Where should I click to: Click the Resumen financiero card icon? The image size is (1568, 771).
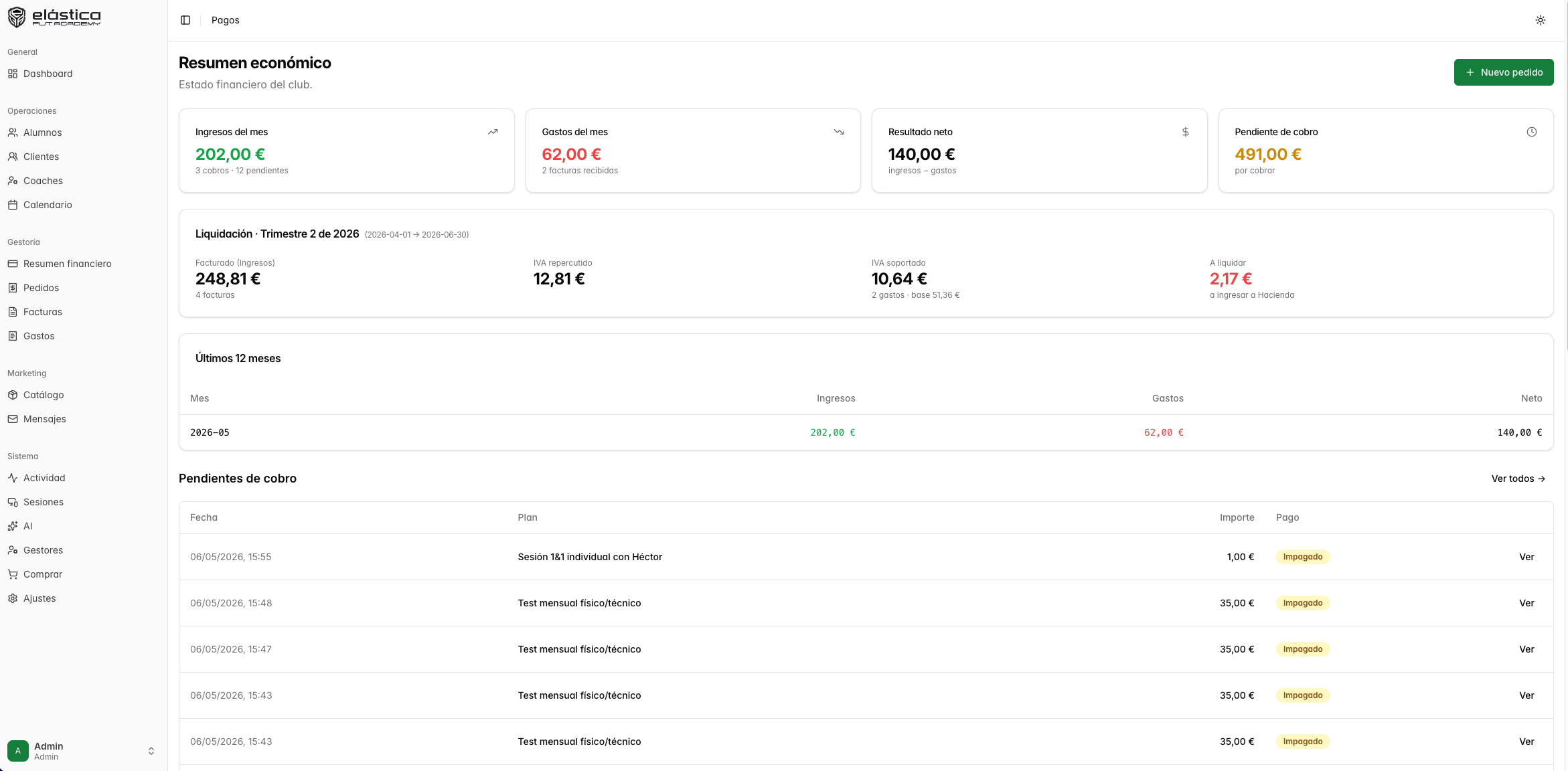[13, 264]
